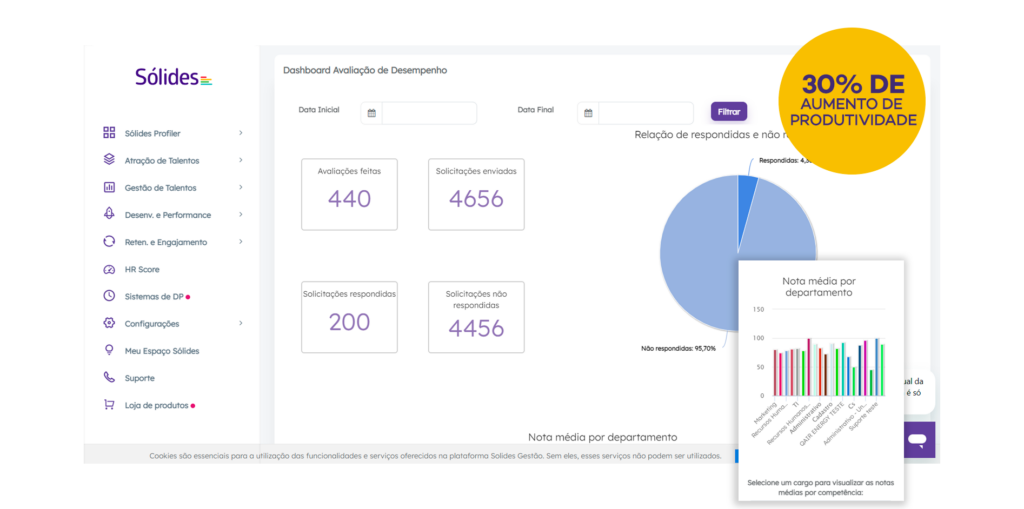Screen dimensions: 1024x509
Task: Open the Configurações link
Action: tap(152, 324)
